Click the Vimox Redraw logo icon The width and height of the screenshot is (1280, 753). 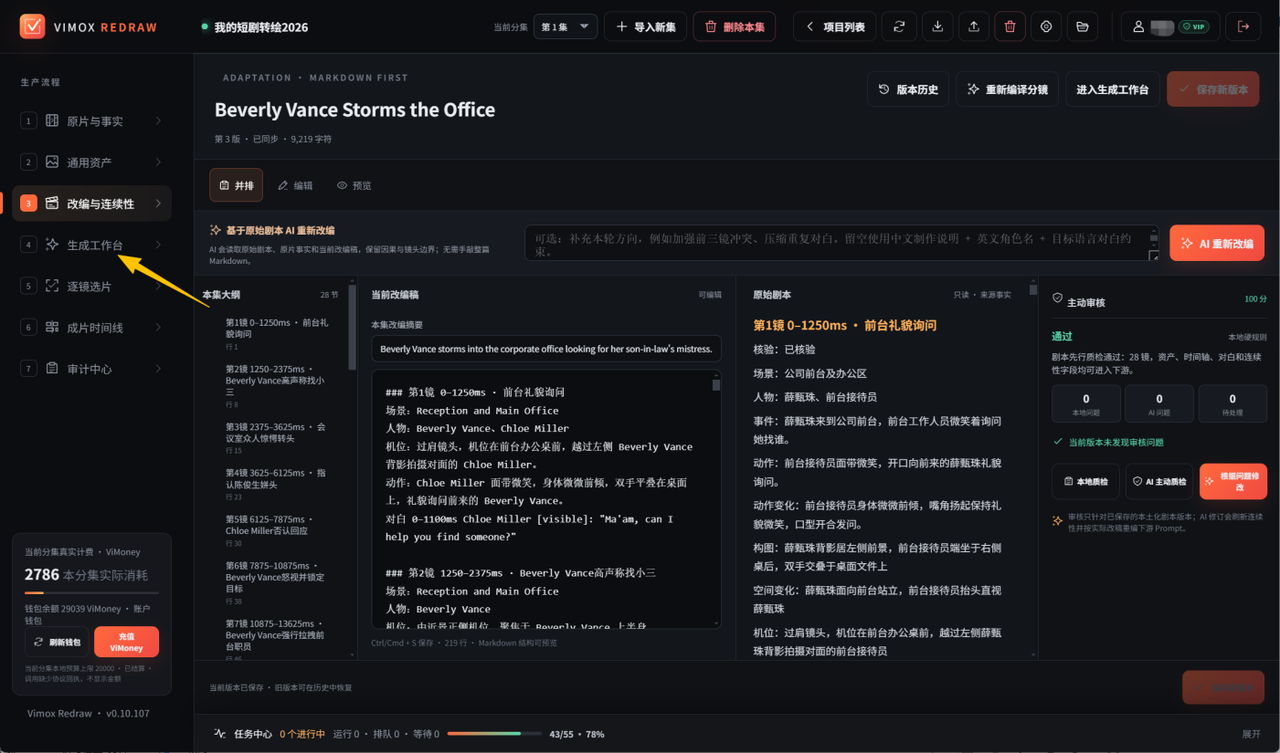point(32,26)
